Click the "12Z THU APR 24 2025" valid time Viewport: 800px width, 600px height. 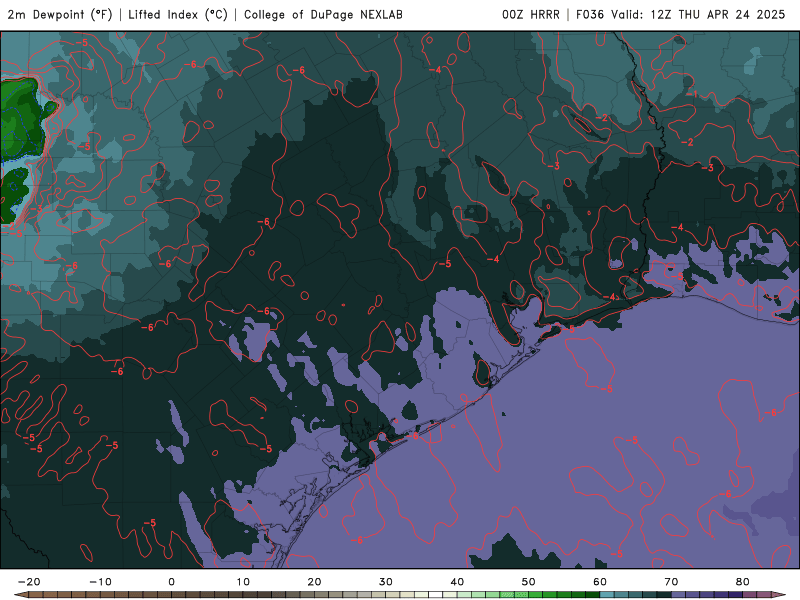[x=718, y=15]
